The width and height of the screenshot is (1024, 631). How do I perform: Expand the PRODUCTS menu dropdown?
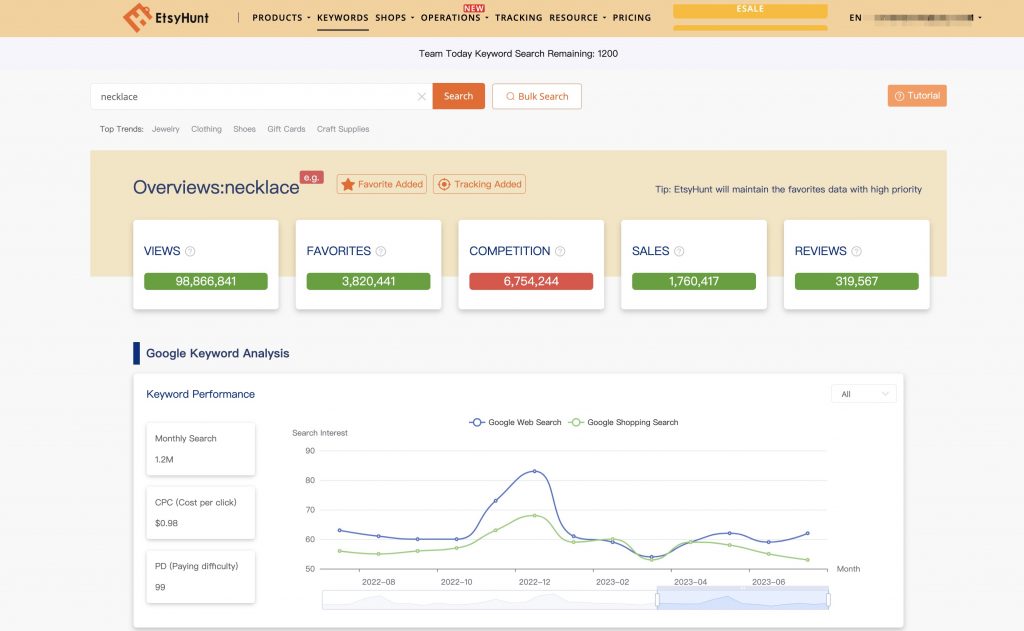click(279, 17)
